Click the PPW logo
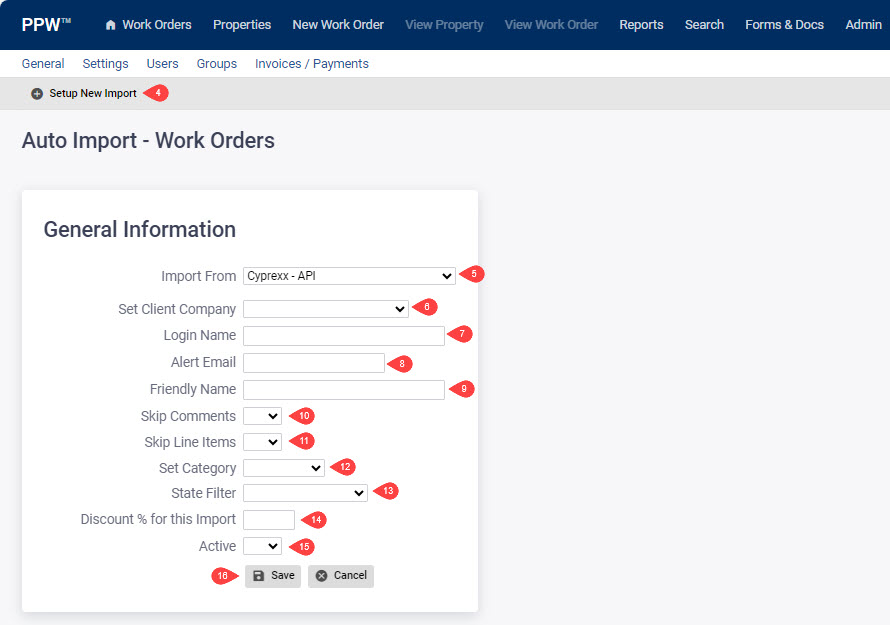 pyautogui.click(x=46, y=25)
